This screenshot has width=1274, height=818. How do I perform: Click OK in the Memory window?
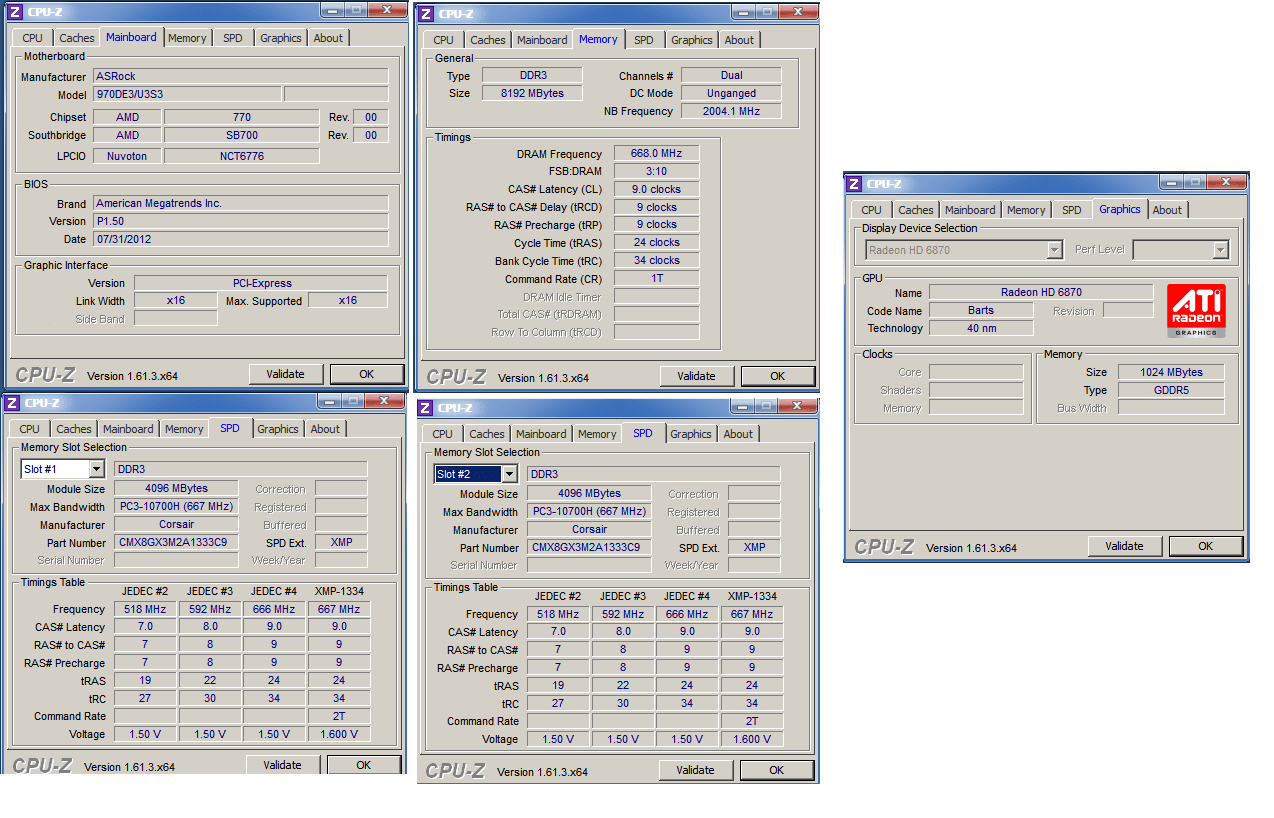click(778, 376)
